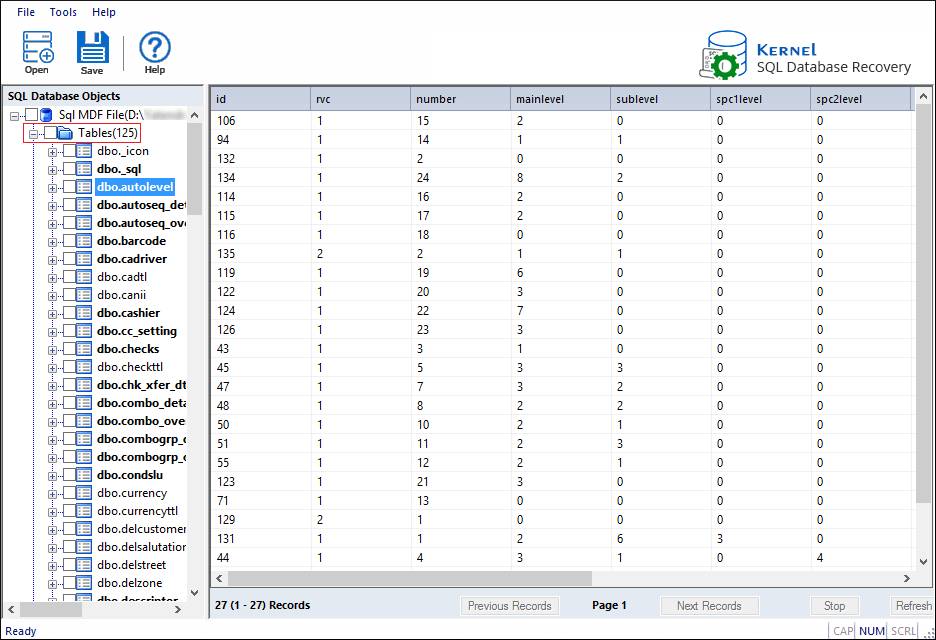Select the dbo.checks checkbox
The height and width of the screenshot is (640, 936).
(69, 348)
